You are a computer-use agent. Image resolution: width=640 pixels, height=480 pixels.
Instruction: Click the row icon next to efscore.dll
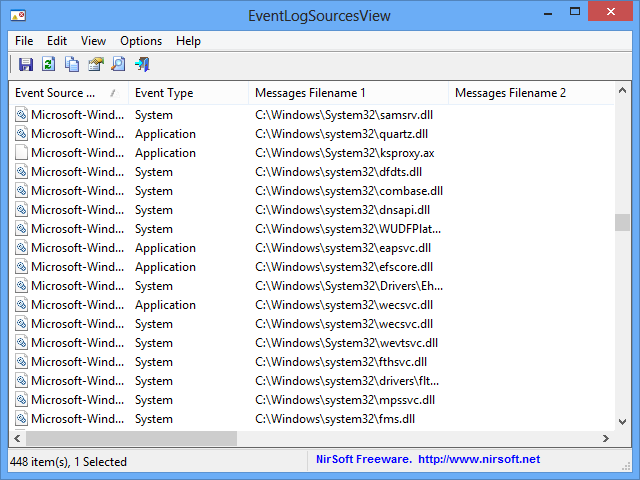[21, 267]
